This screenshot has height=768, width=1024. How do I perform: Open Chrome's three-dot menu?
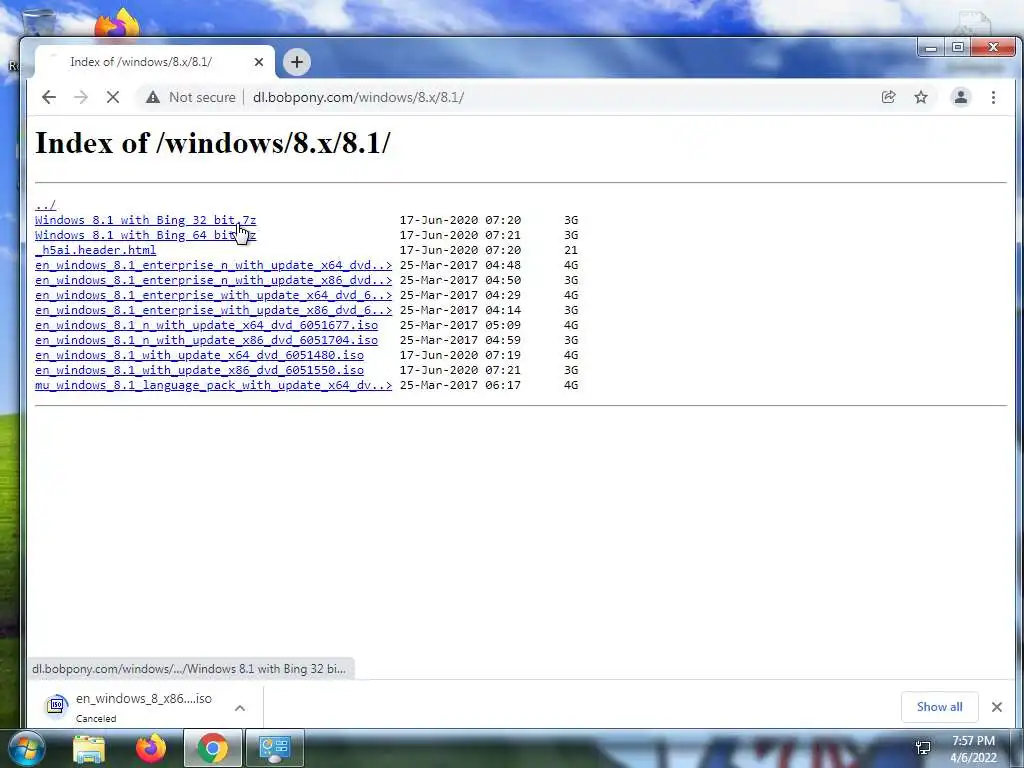(993, 97)
